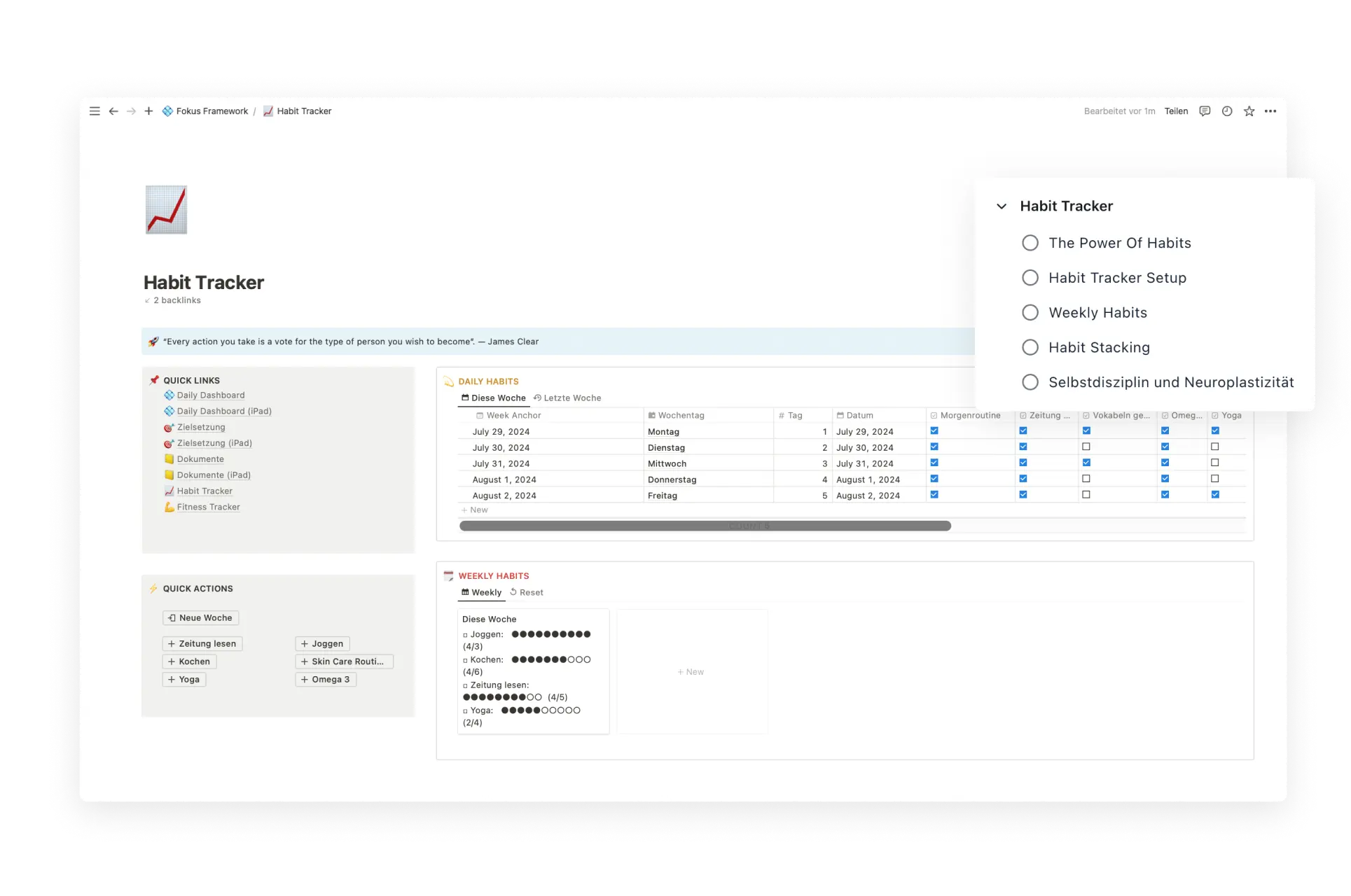Favorite the page with star icon
The width and height of the screenshot is (1351, 896).
[1249, 111]
